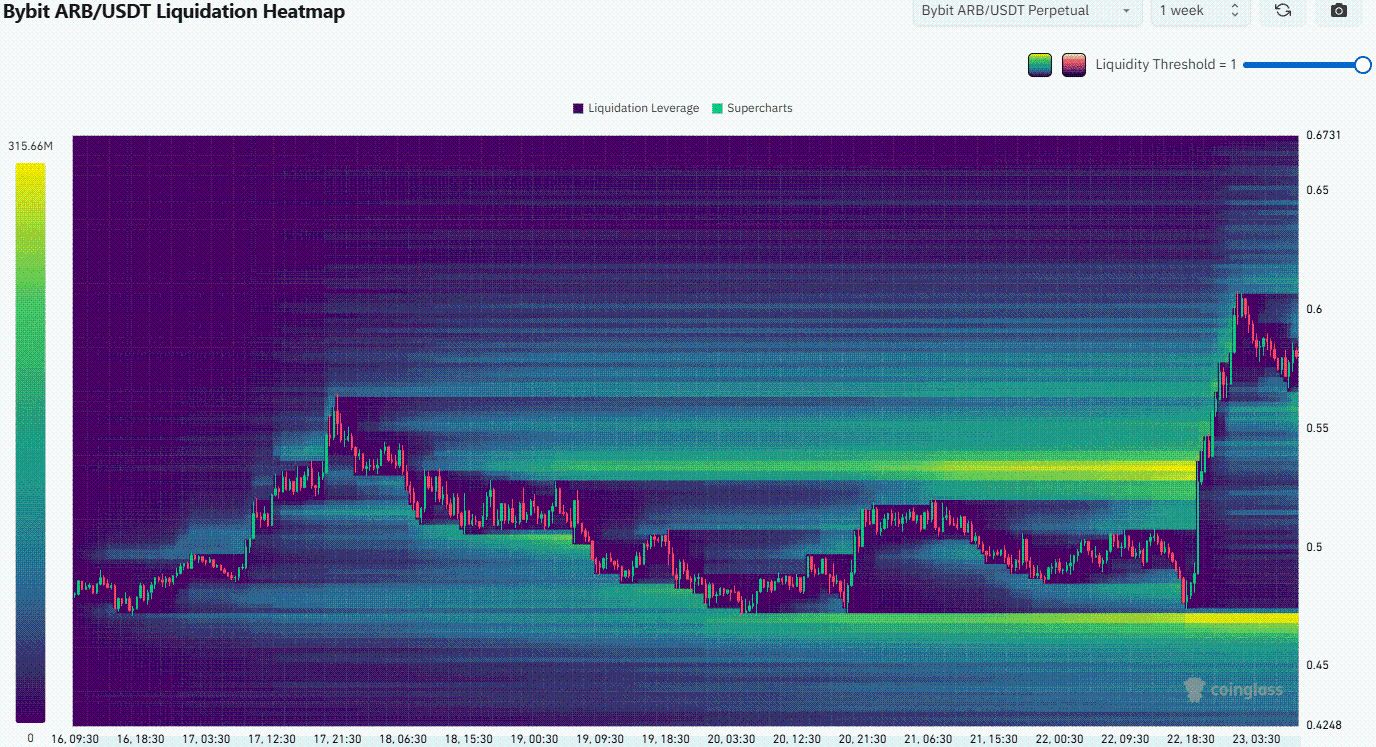
Task: Click the 16, 09:30 time axis label
Action: [x=74, y=739]
